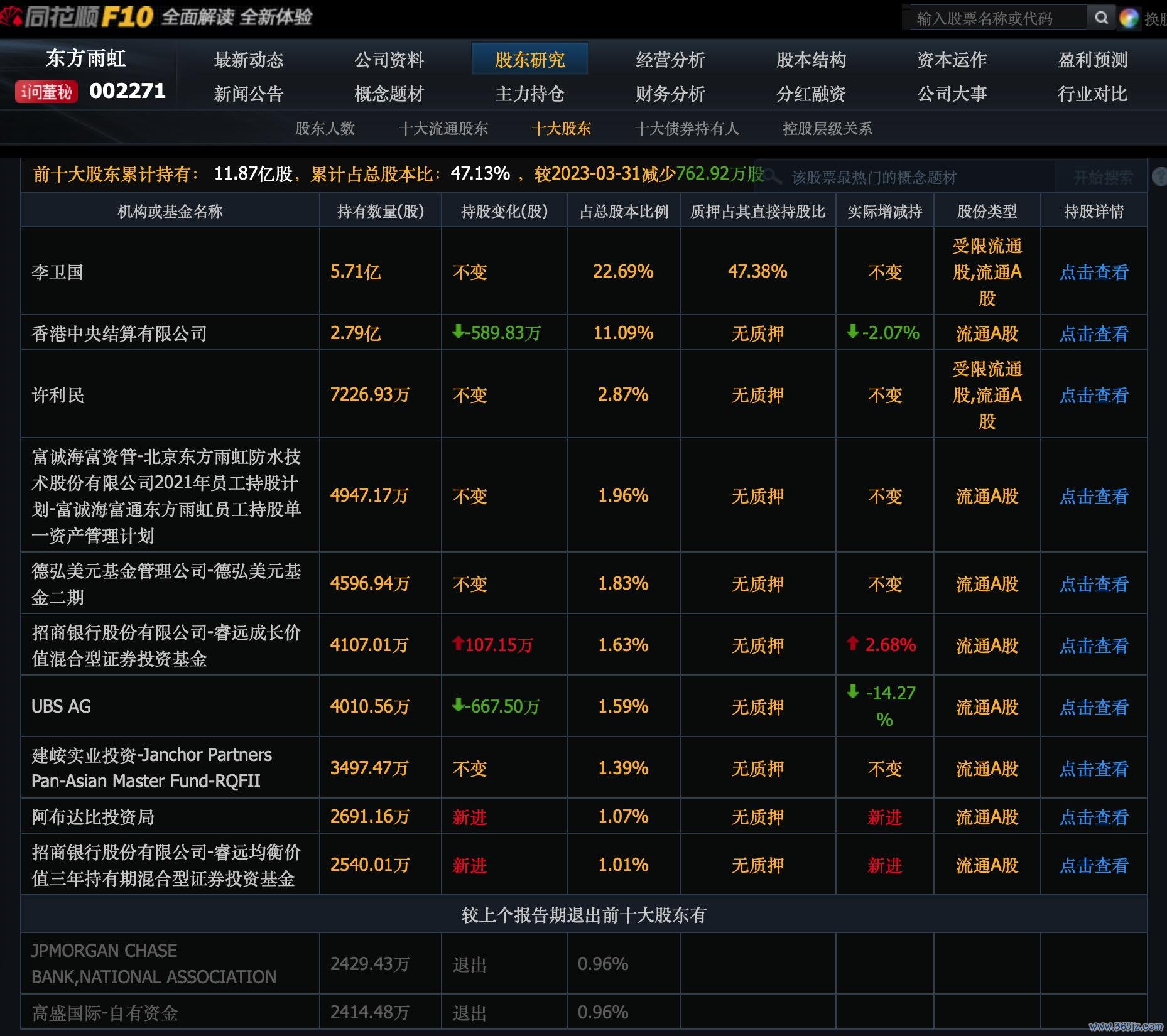Image resolution: width=1167 pixels, height=1036 pixels.
Task: Click the green down arrow beside -2.07%
Action: coord(852,331)
